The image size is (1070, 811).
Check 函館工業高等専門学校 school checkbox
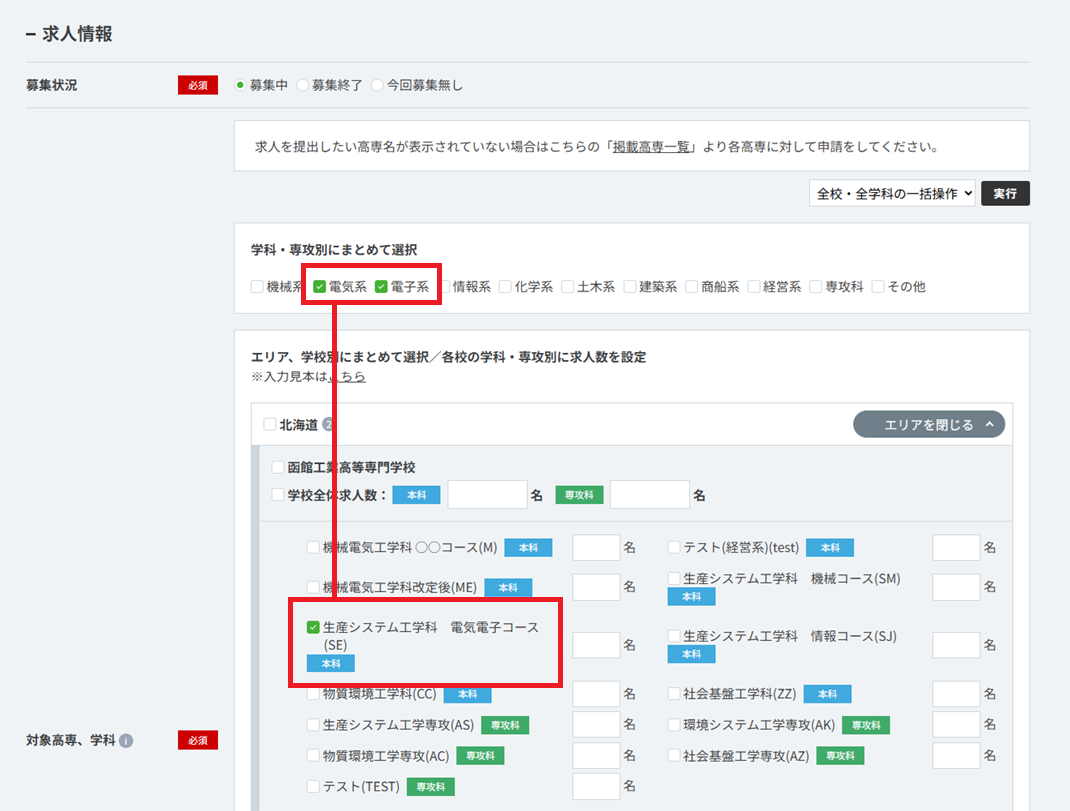click(278, 468)
